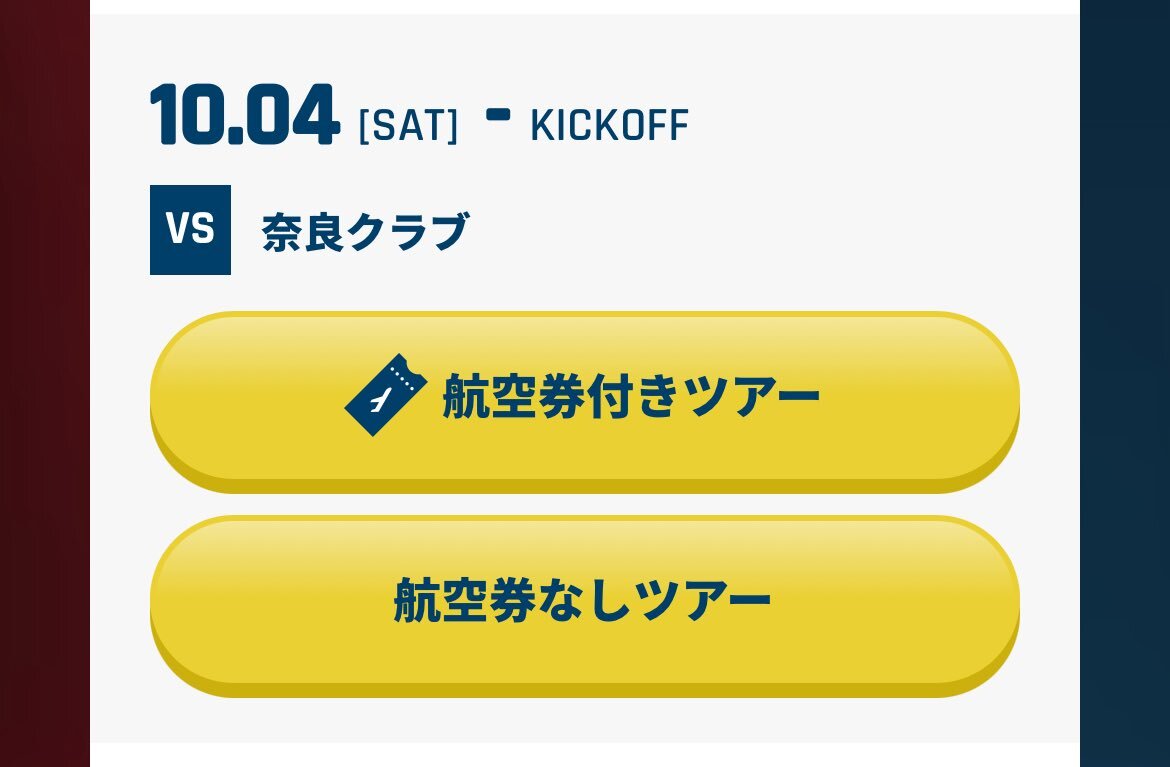Click the word 航空券 on the top yellow button

[x=513, y=395]
